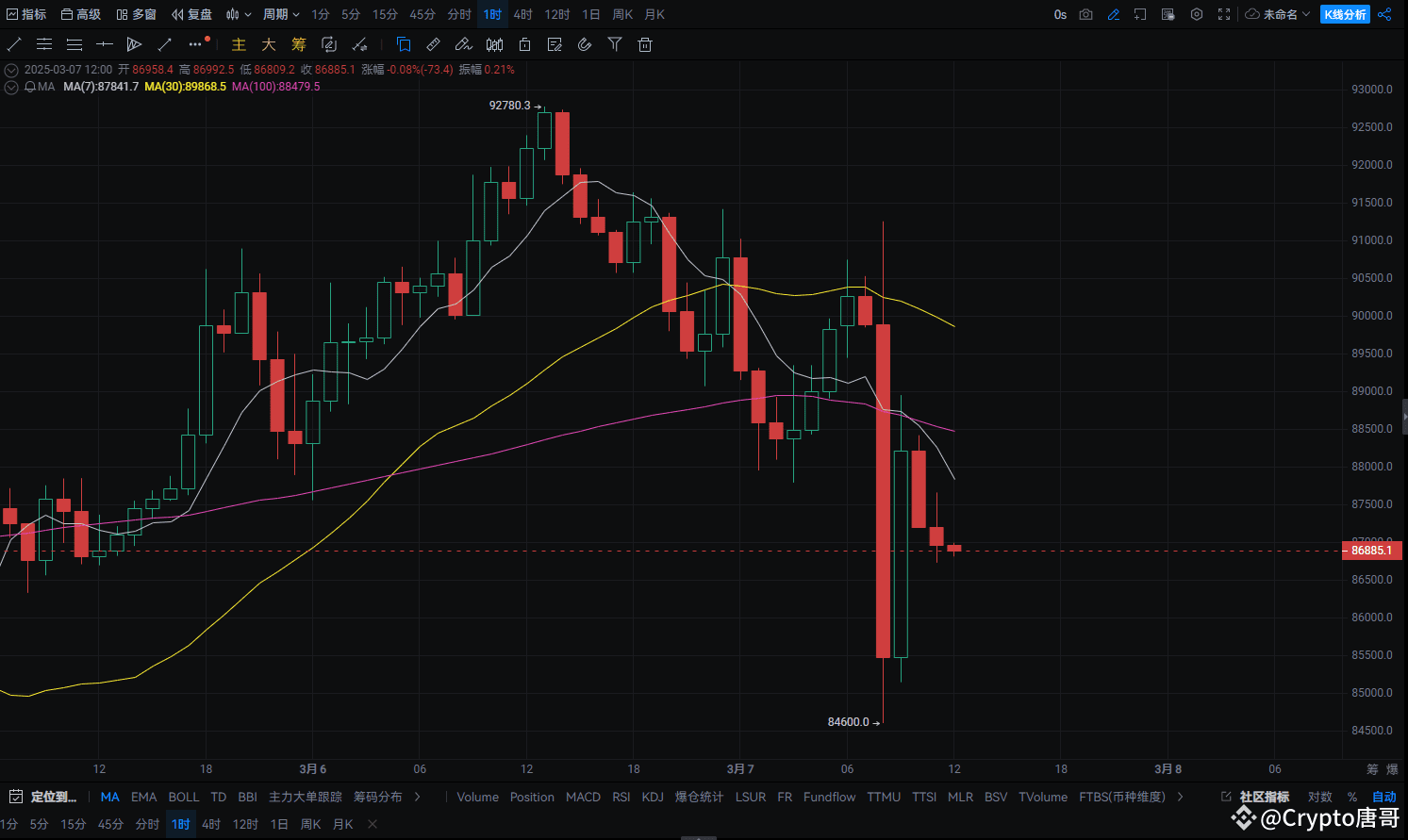Click the filter funnel icon

(x=615, y=44)
